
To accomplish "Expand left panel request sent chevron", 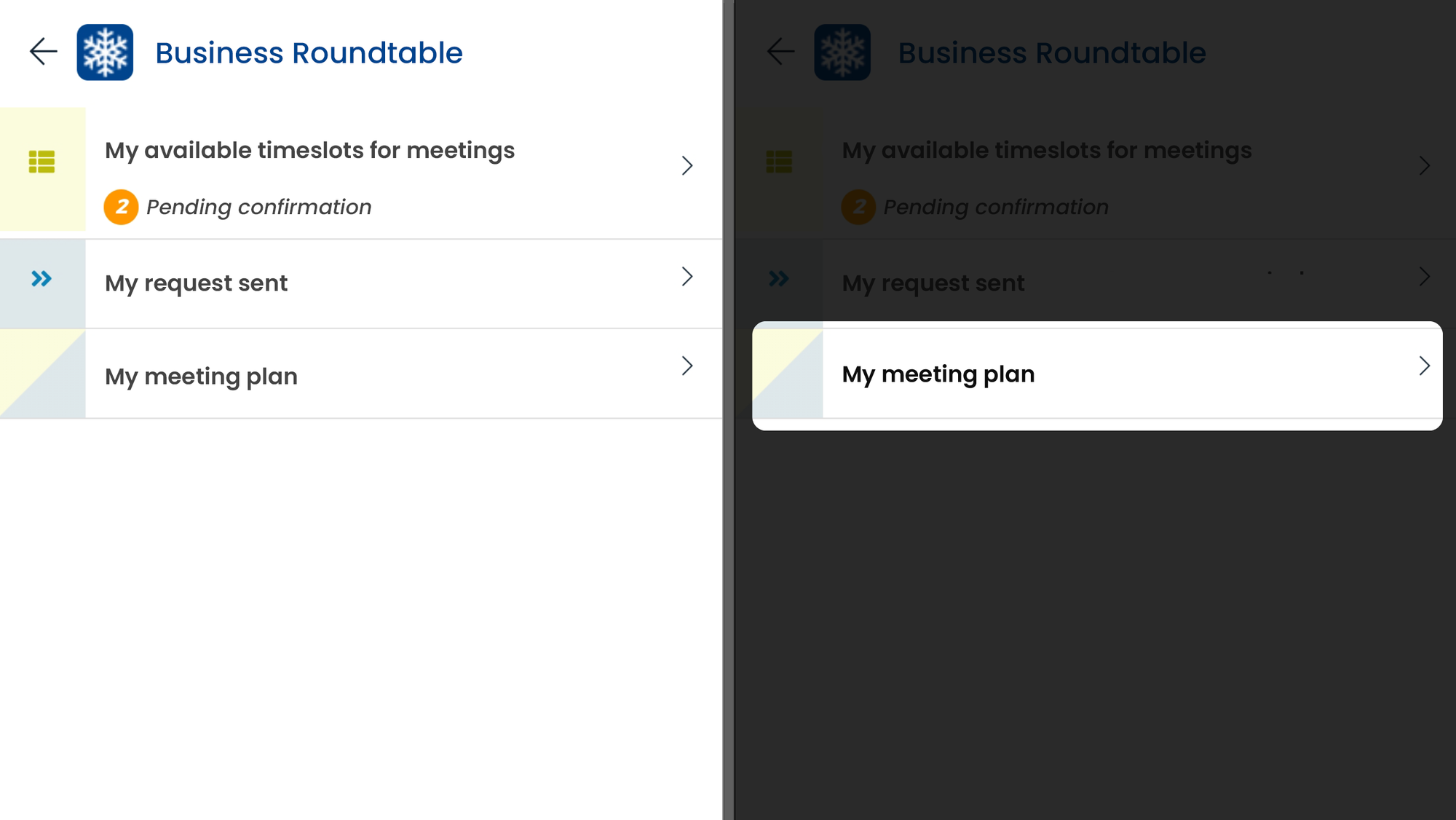I will pyautogui.click(x=687, y=277).
